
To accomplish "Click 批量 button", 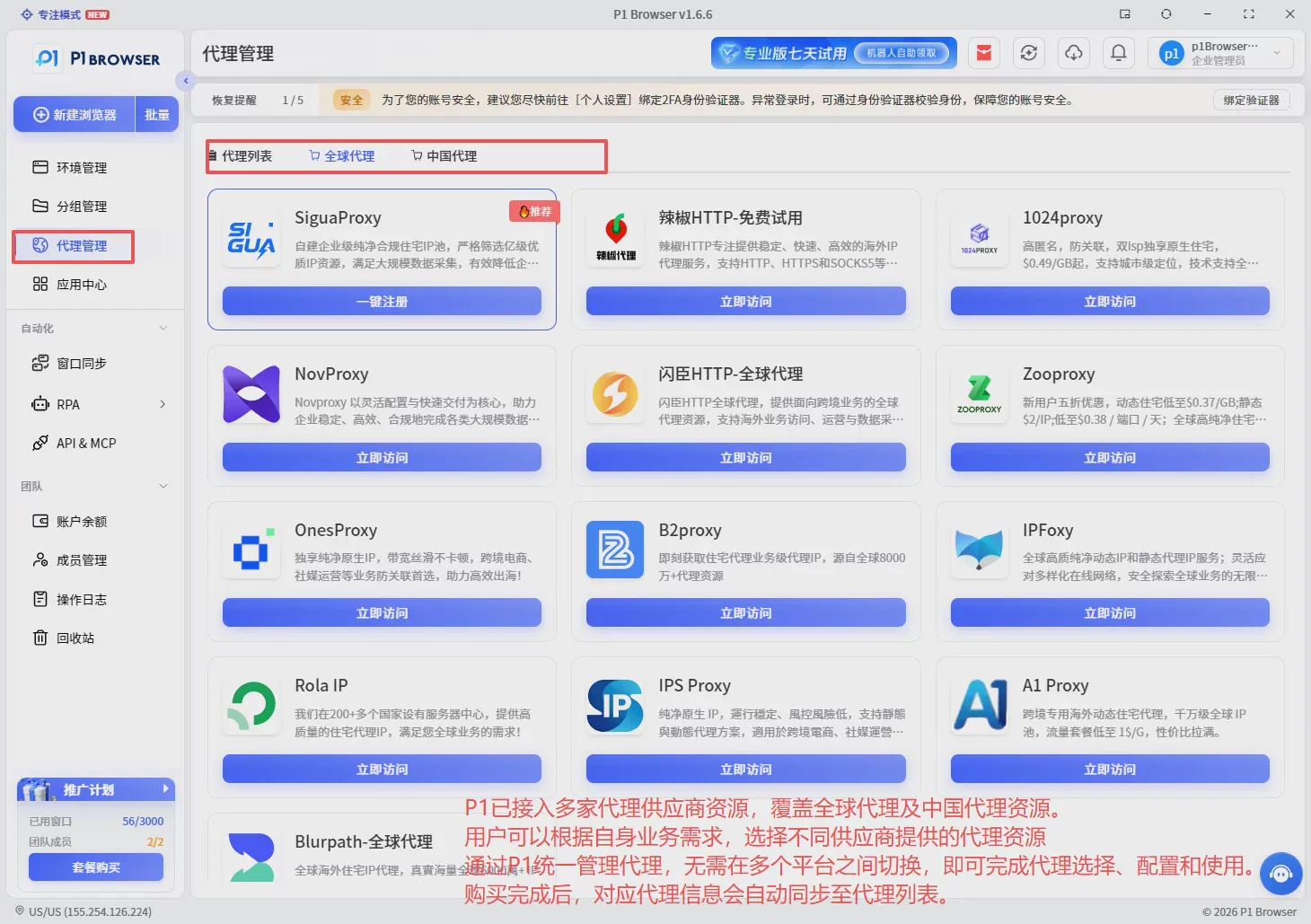I will click(x=157, y=115).
